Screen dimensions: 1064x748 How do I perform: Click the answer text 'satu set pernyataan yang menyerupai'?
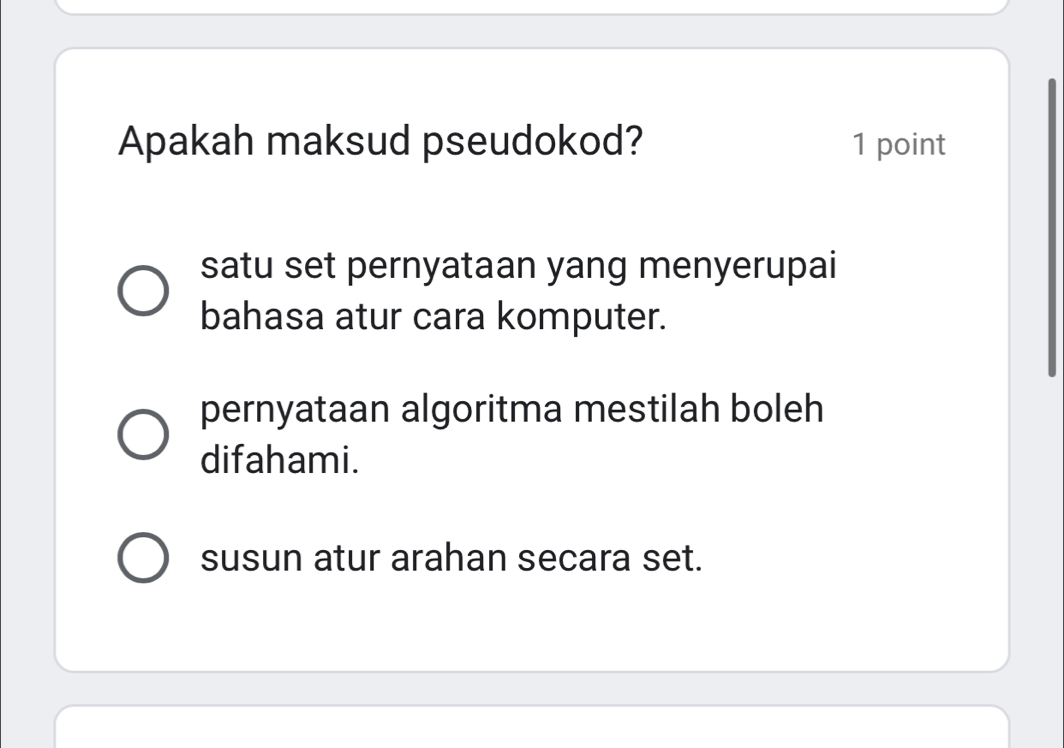click(518, 268)
